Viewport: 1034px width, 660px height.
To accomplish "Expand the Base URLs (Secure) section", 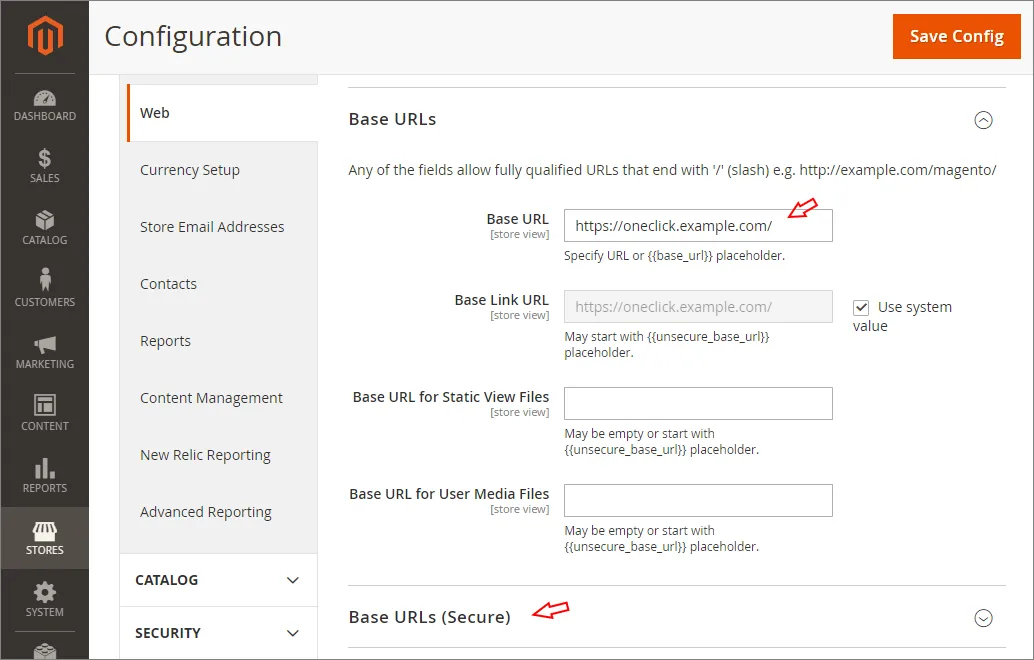I will (983, 618).
